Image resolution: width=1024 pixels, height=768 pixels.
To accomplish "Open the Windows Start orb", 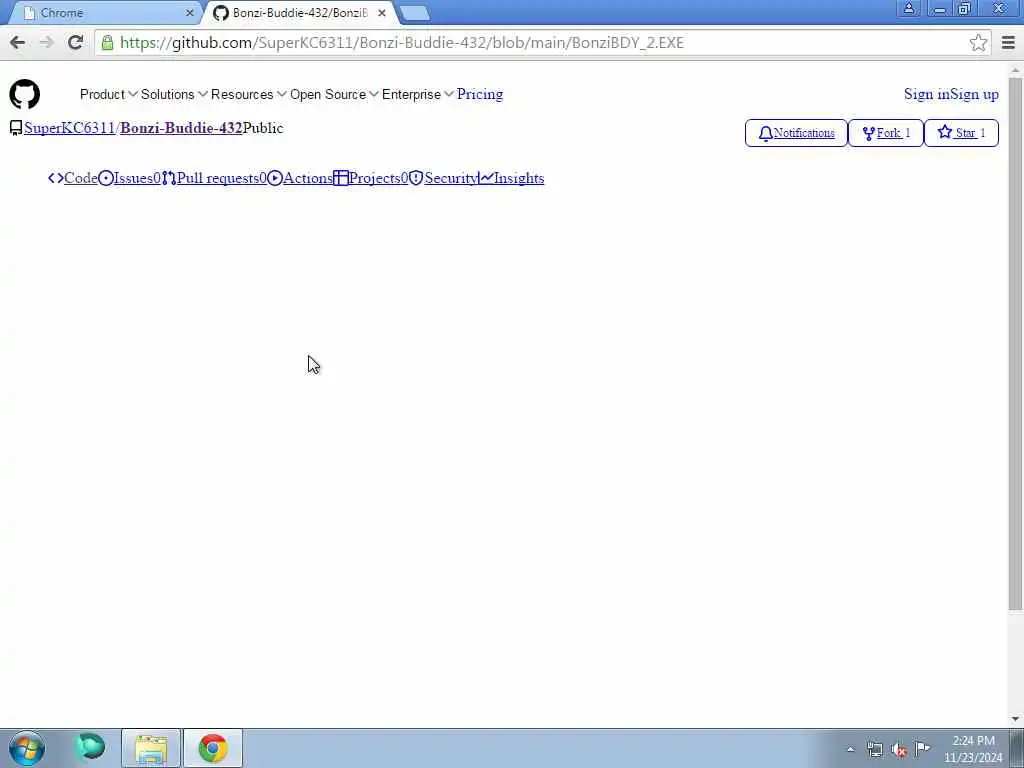I will (x=27, y=748).
